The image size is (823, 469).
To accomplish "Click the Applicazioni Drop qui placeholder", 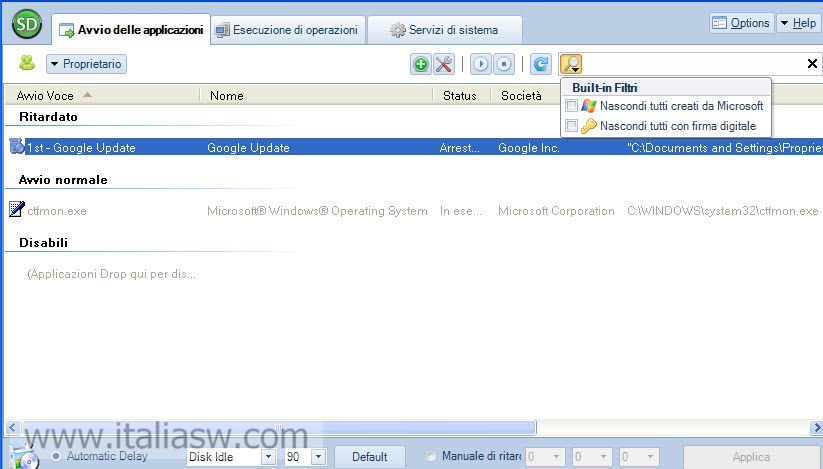I will [x=111, y=274].
